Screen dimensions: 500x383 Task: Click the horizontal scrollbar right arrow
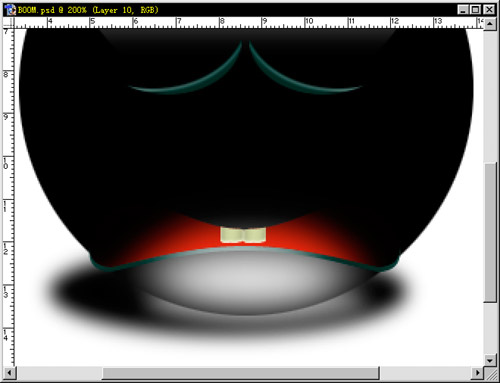coord(478,373)
